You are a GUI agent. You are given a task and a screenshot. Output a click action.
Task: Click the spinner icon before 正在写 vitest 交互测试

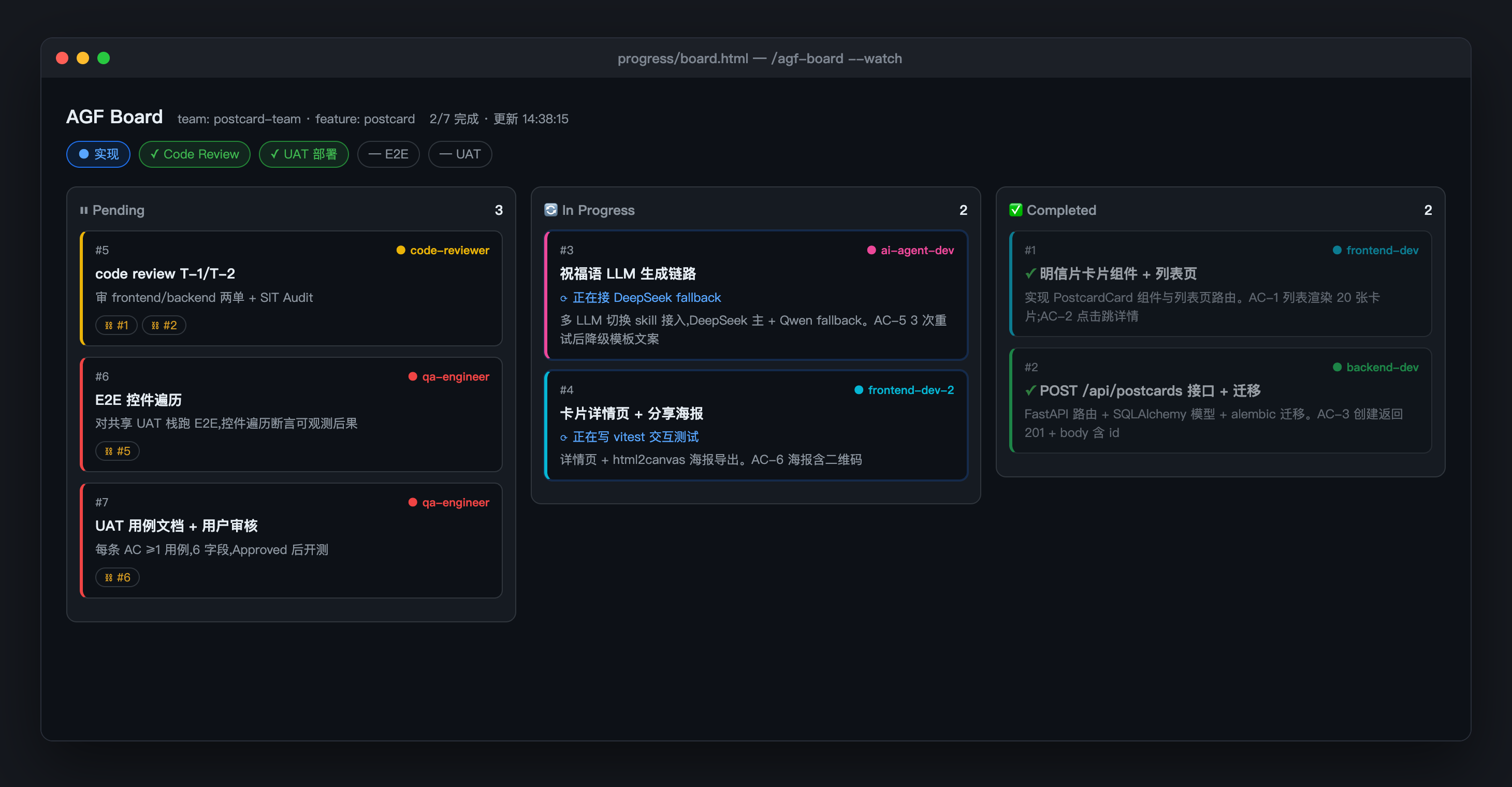pyautogui.click(x=563, y=438)
